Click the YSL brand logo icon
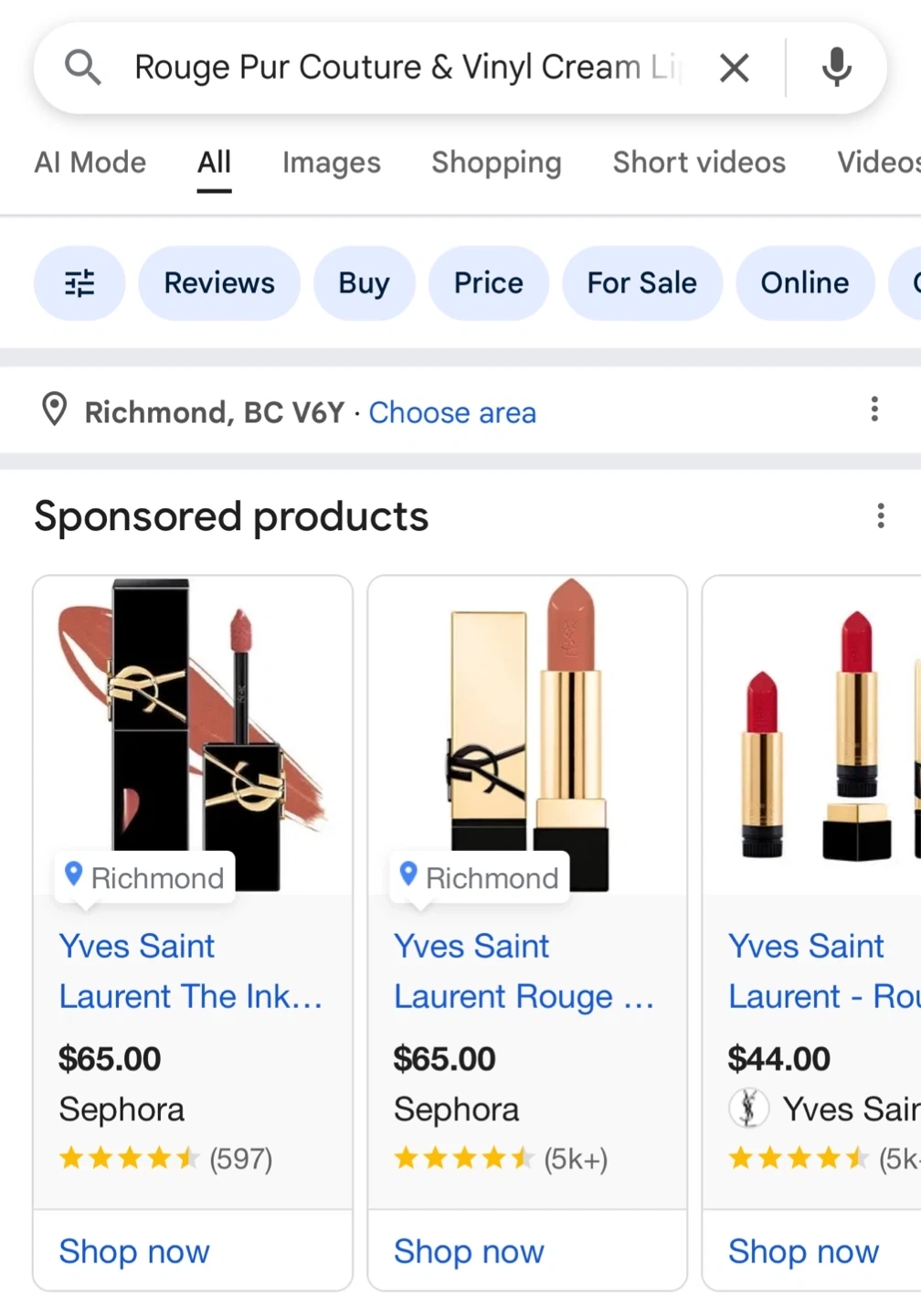921x1316 pixels. pos(748,1109)
